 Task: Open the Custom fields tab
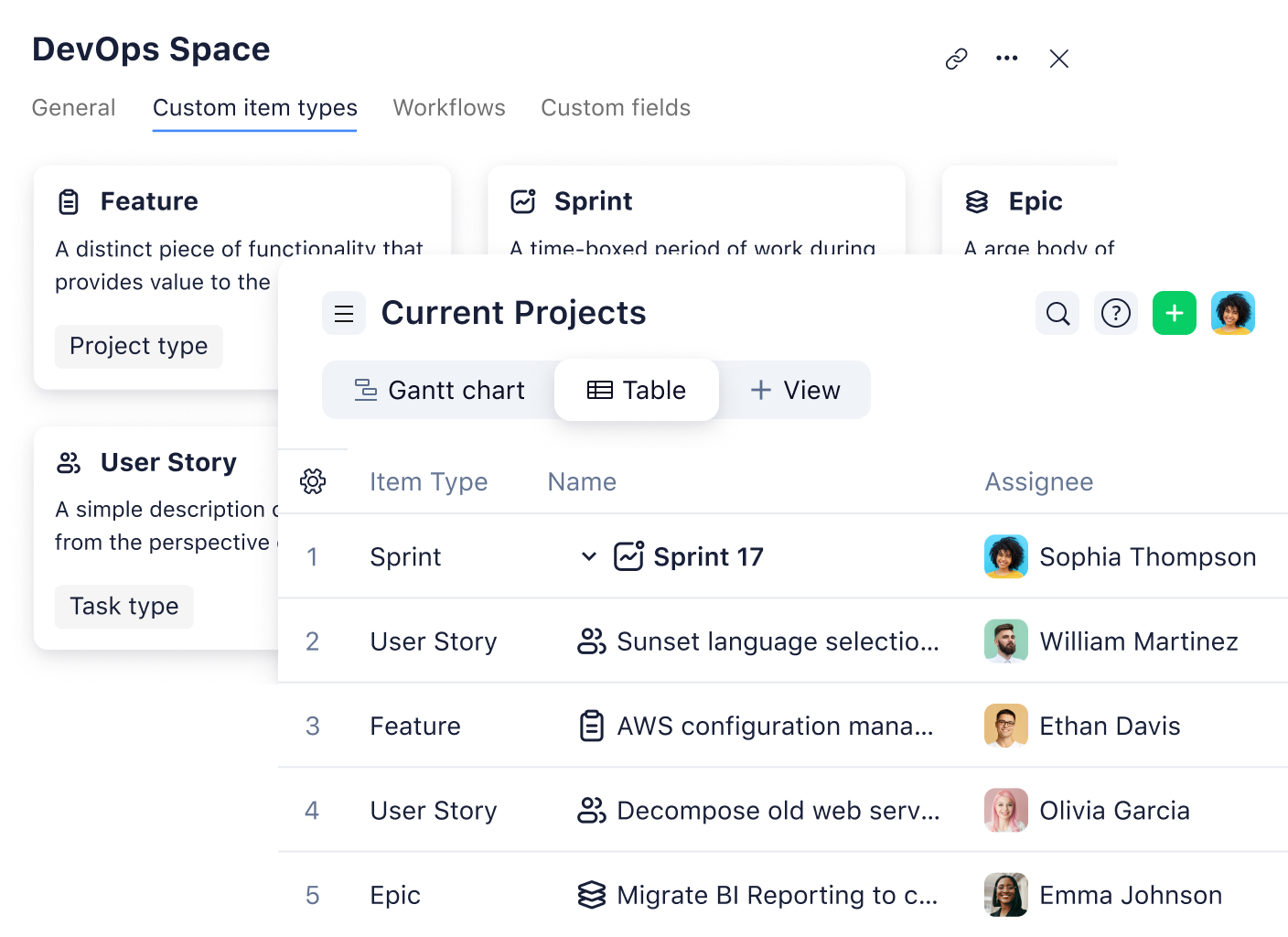coord(615,108)
